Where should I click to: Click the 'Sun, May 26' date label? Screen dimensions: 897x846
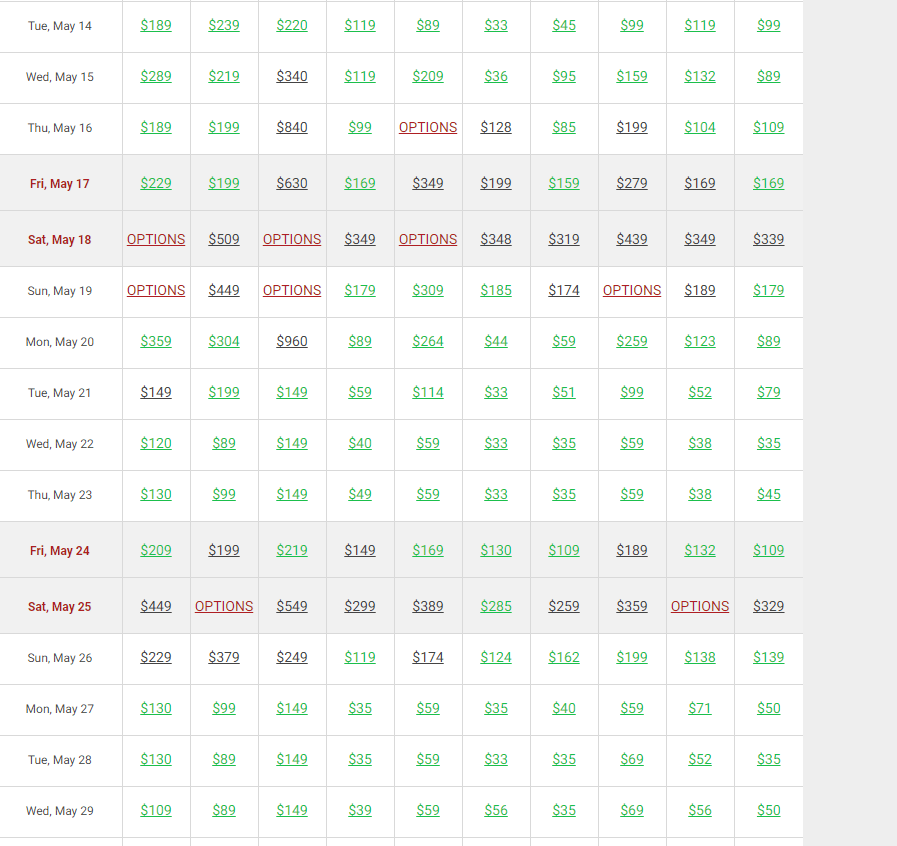point(59,657)
